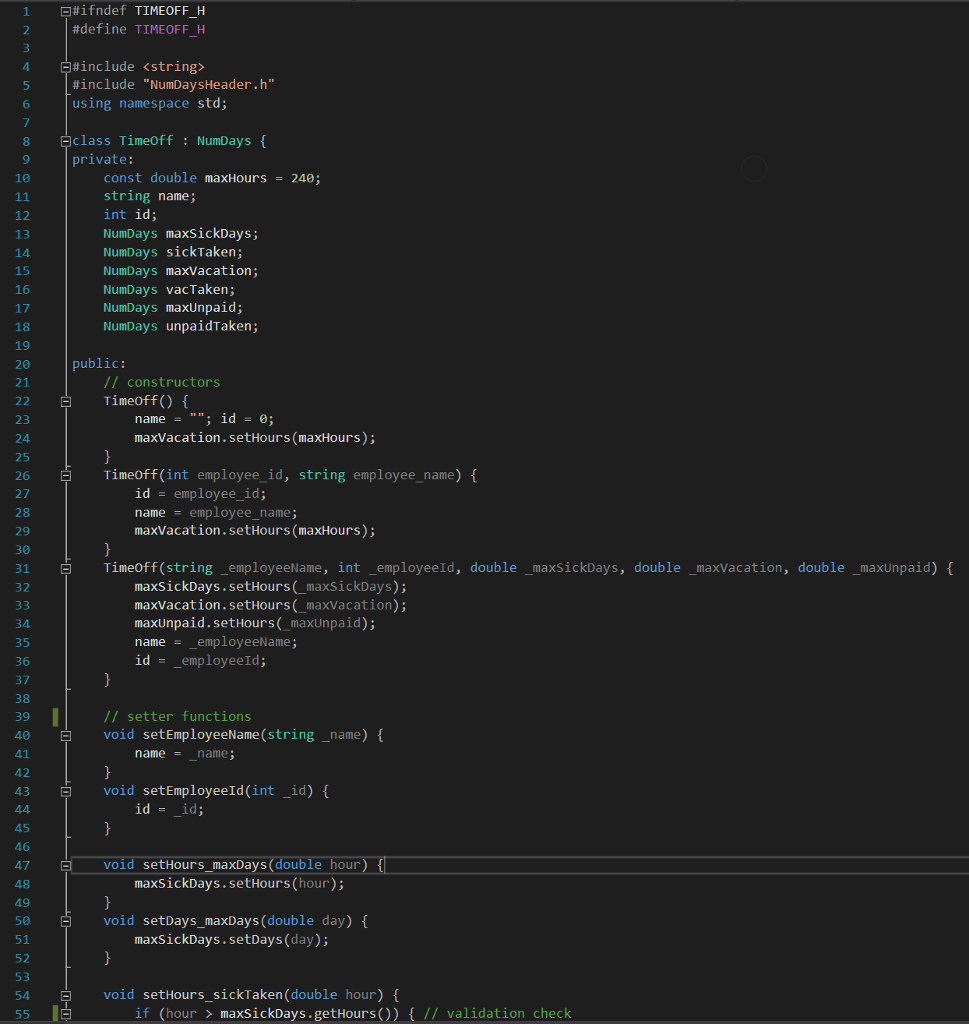Click the 'string name;' member declaration
This screenshot has height=1024, width=969.
(150, 196)
